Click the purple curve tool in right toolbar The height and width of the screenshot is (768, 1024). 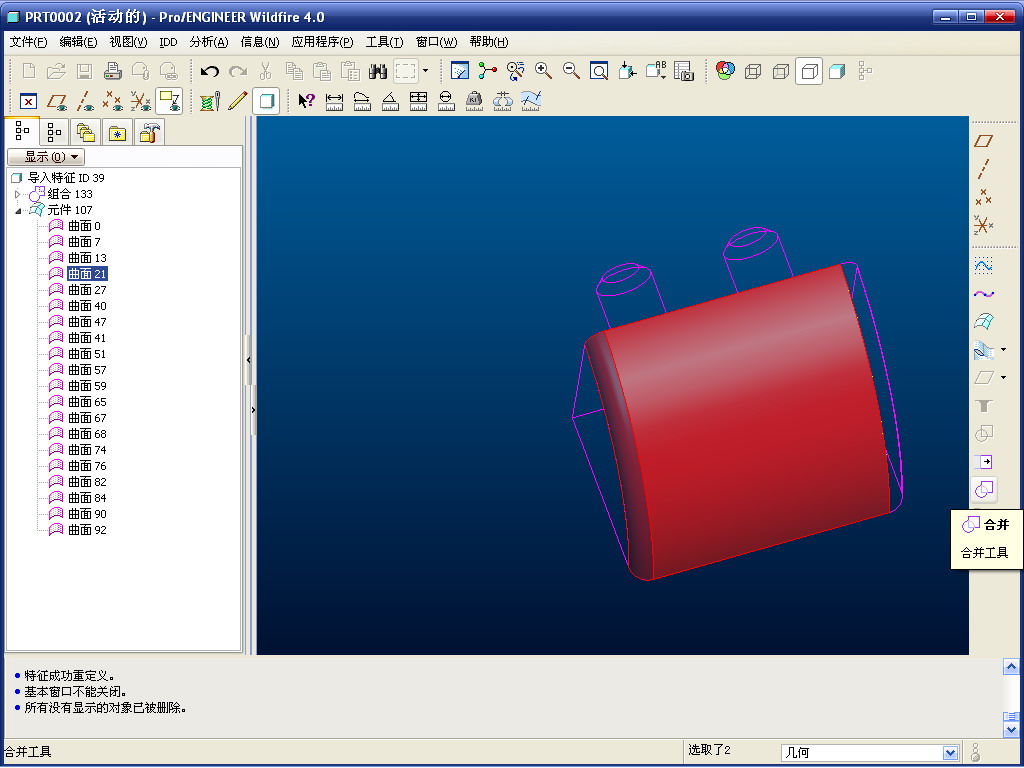(x=984, y=294)
